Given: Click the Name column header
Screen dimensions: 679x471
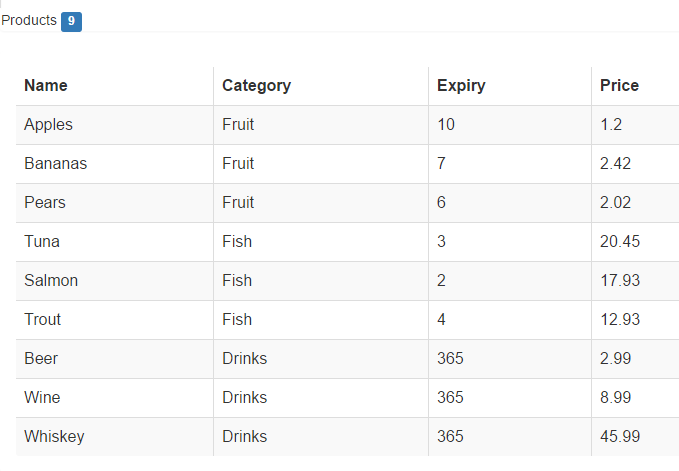Looking at the screenshot, I should [46, 86].
